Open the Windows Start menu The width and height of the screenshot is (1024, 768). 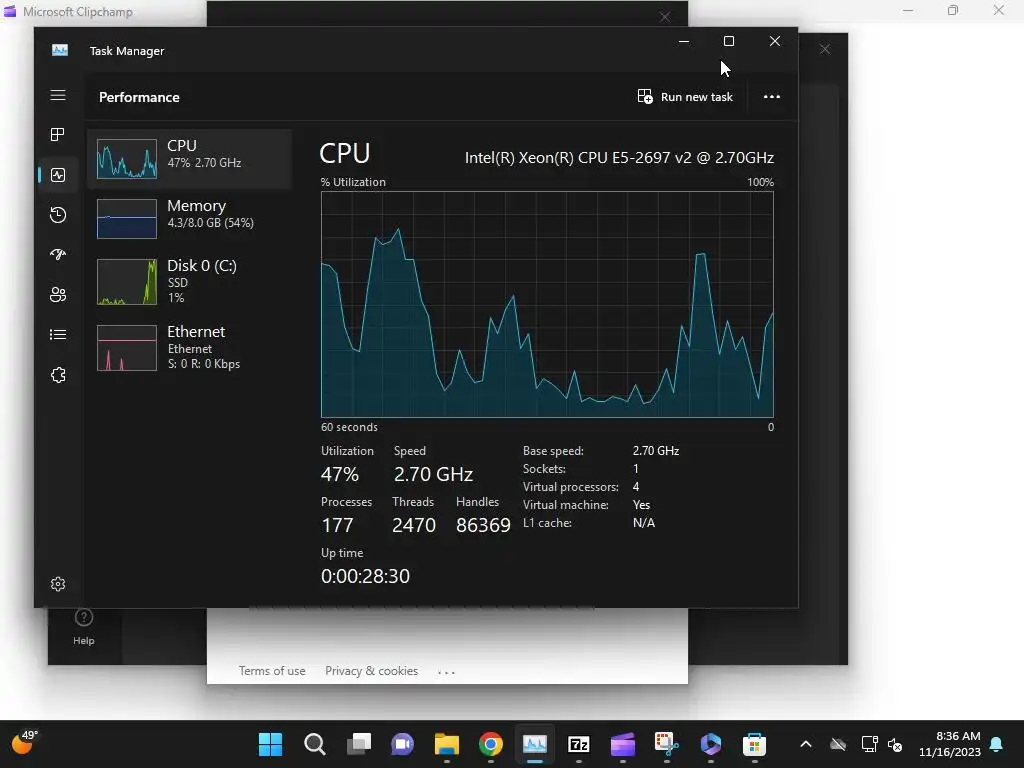[270, 744]
